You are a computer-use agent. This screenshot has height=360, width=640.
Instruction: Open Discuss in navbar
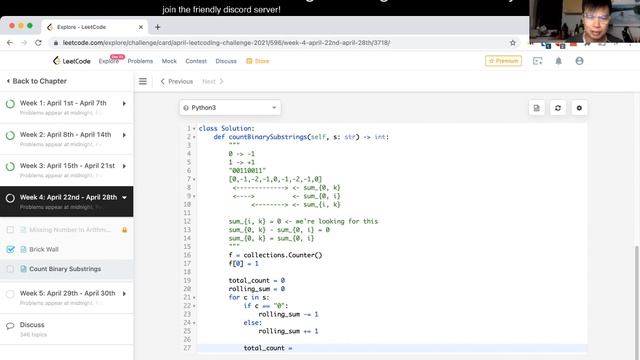coord(226,61)
